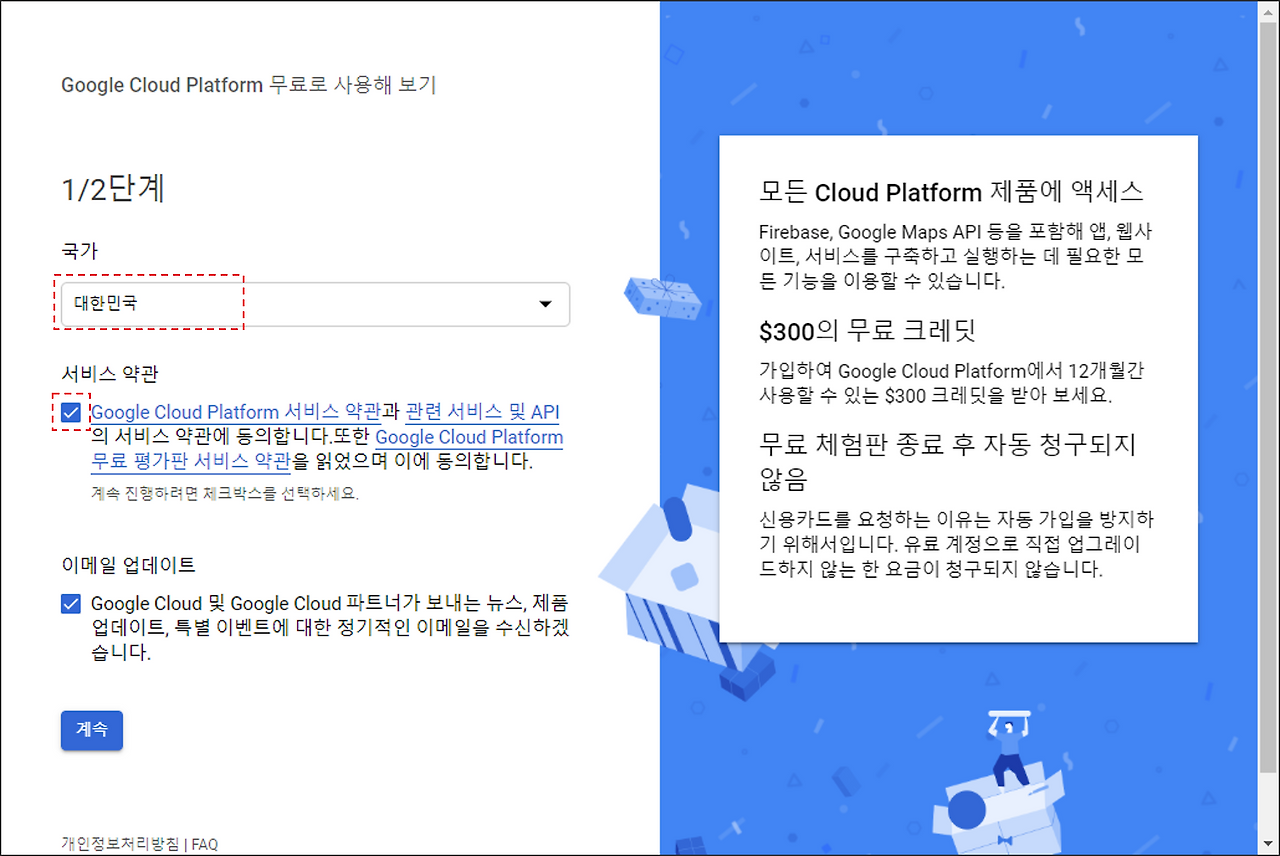This screenshot has height=856, width=1280.
Task: Click the 1/2단계 step heading
Action: [x=113, y=189]
